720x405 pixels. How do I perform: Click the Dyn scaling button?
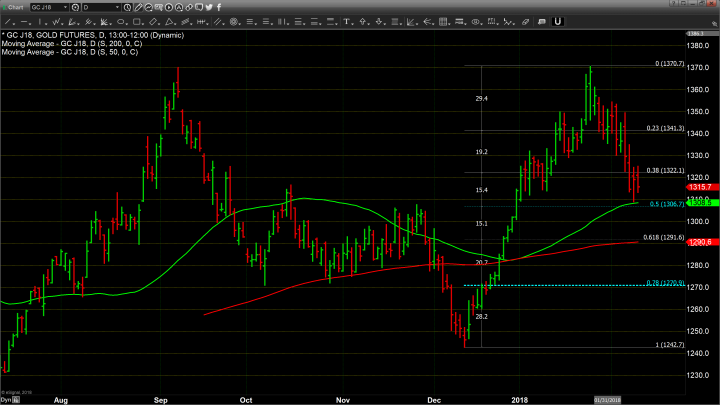6,399
